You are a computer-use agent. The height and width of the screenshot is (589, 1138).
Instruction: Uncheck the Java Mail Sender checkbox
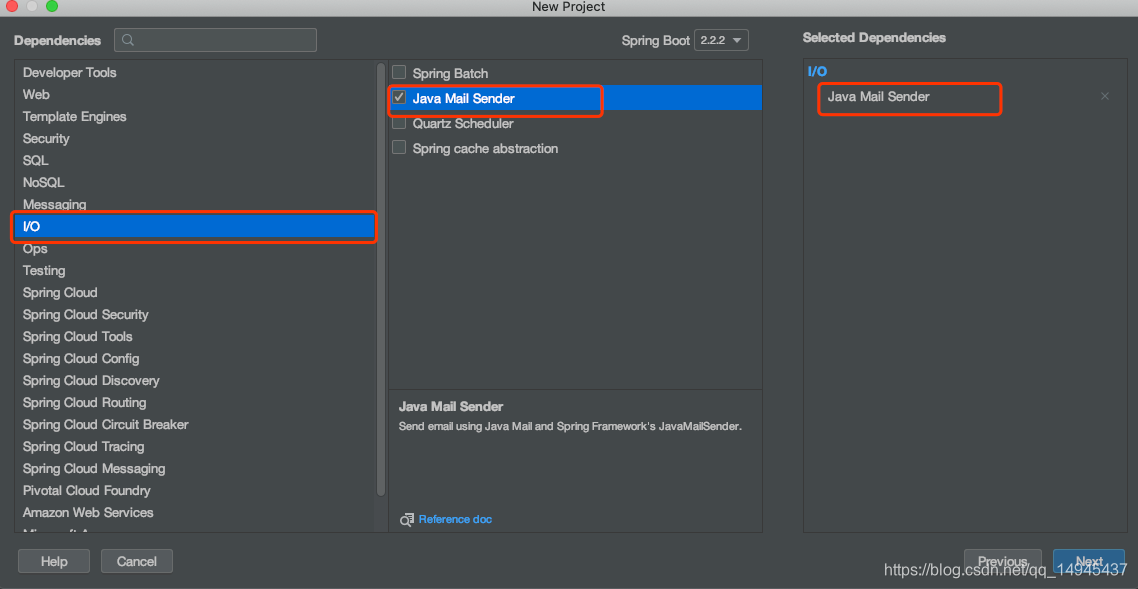pos(399,97)
